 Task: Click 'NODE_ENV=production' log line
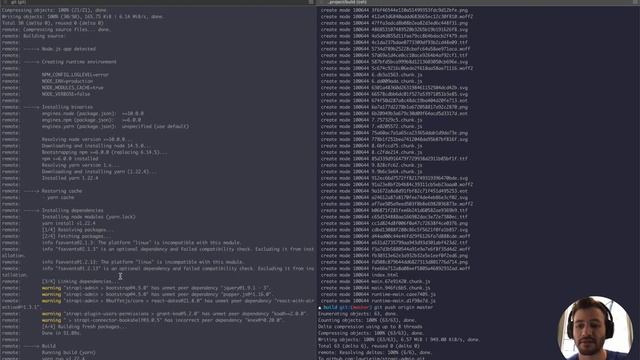[x=67, y=81]
